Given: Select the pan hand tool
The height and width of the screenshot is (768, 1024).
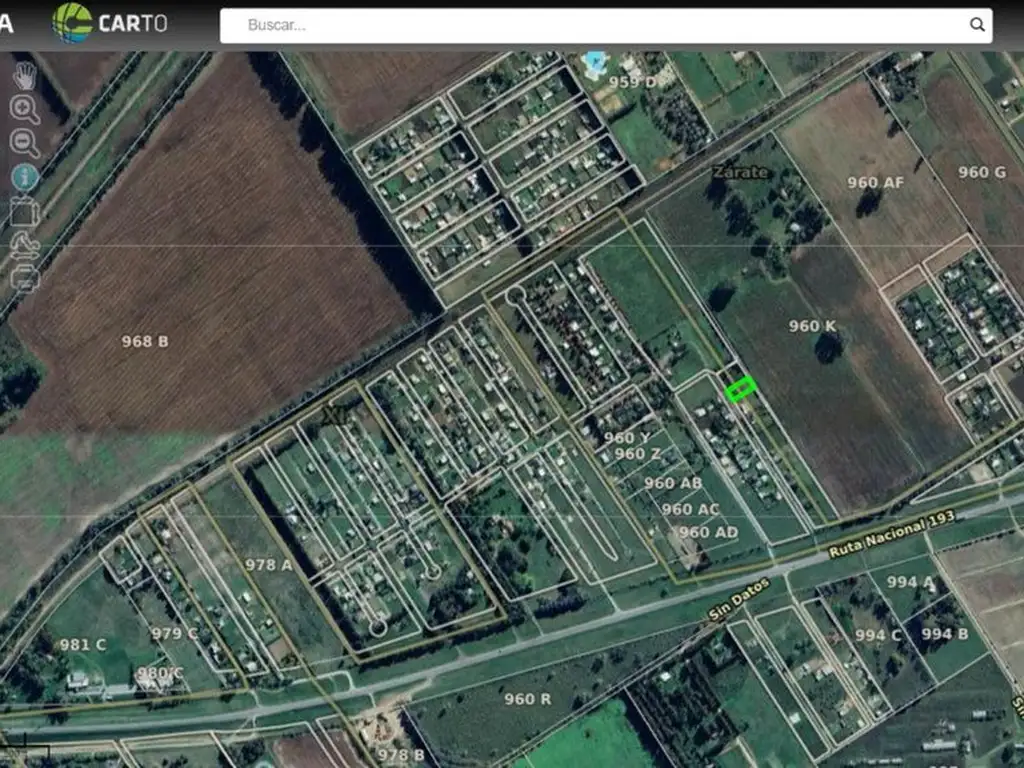Looking at the screenshot, I should click(24, 77).
